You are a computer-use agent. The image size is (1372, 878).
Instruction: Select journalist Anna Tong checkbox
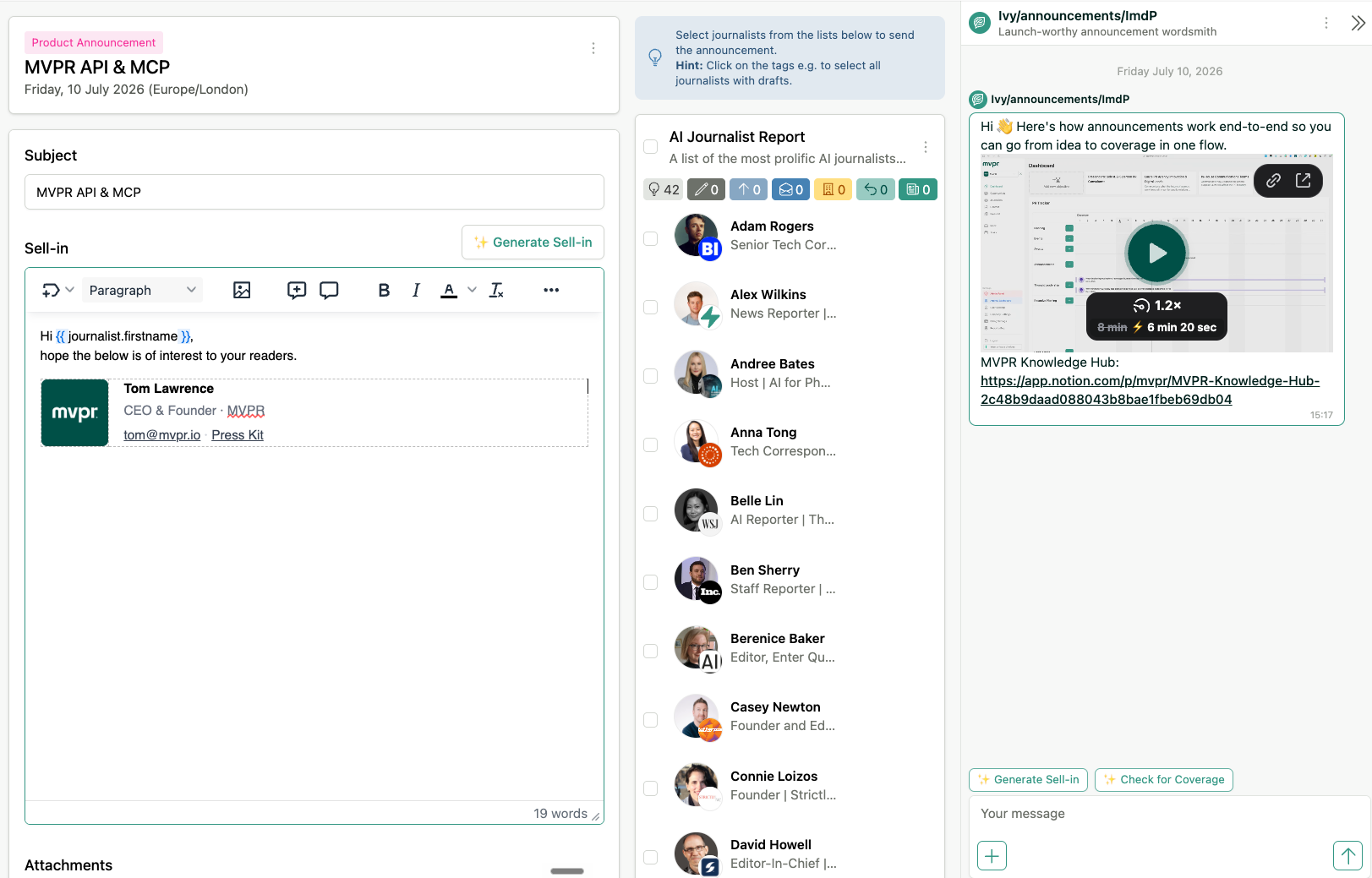[x=651, y=444]
